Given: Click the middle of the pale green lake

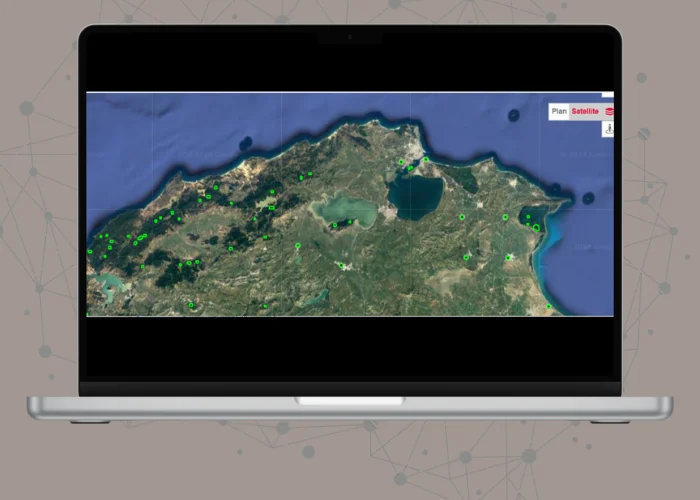Looking at the screenshot, I should 345,209.
